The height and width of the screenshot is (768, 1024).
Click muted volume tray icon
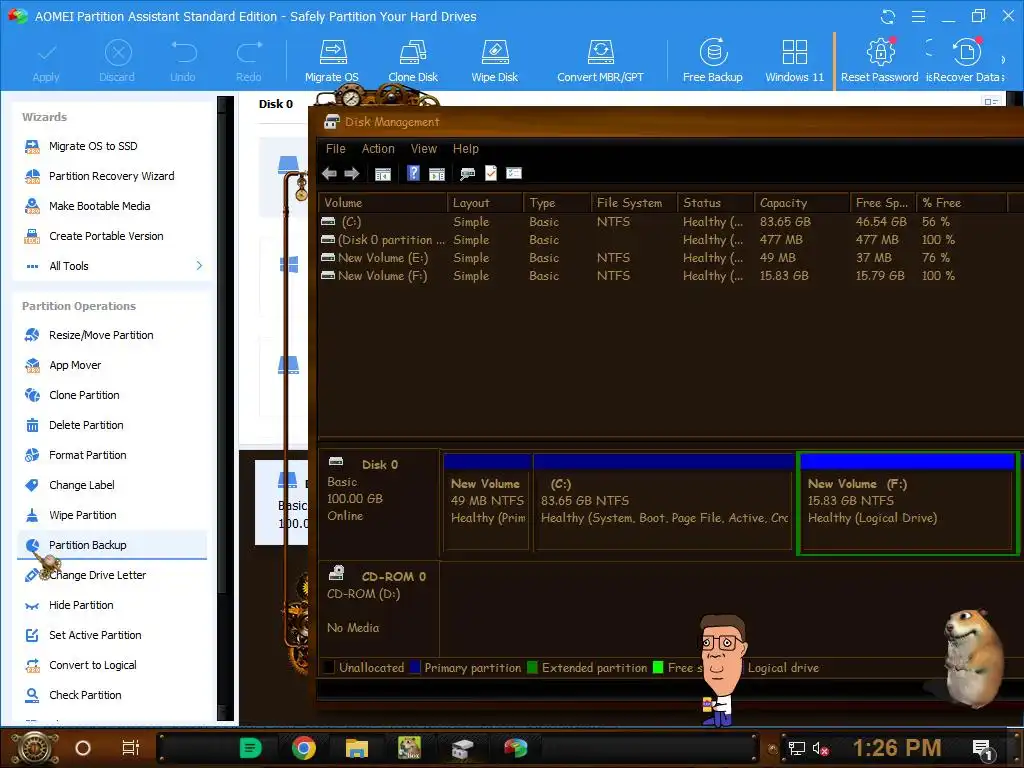(x=820, y=748)
